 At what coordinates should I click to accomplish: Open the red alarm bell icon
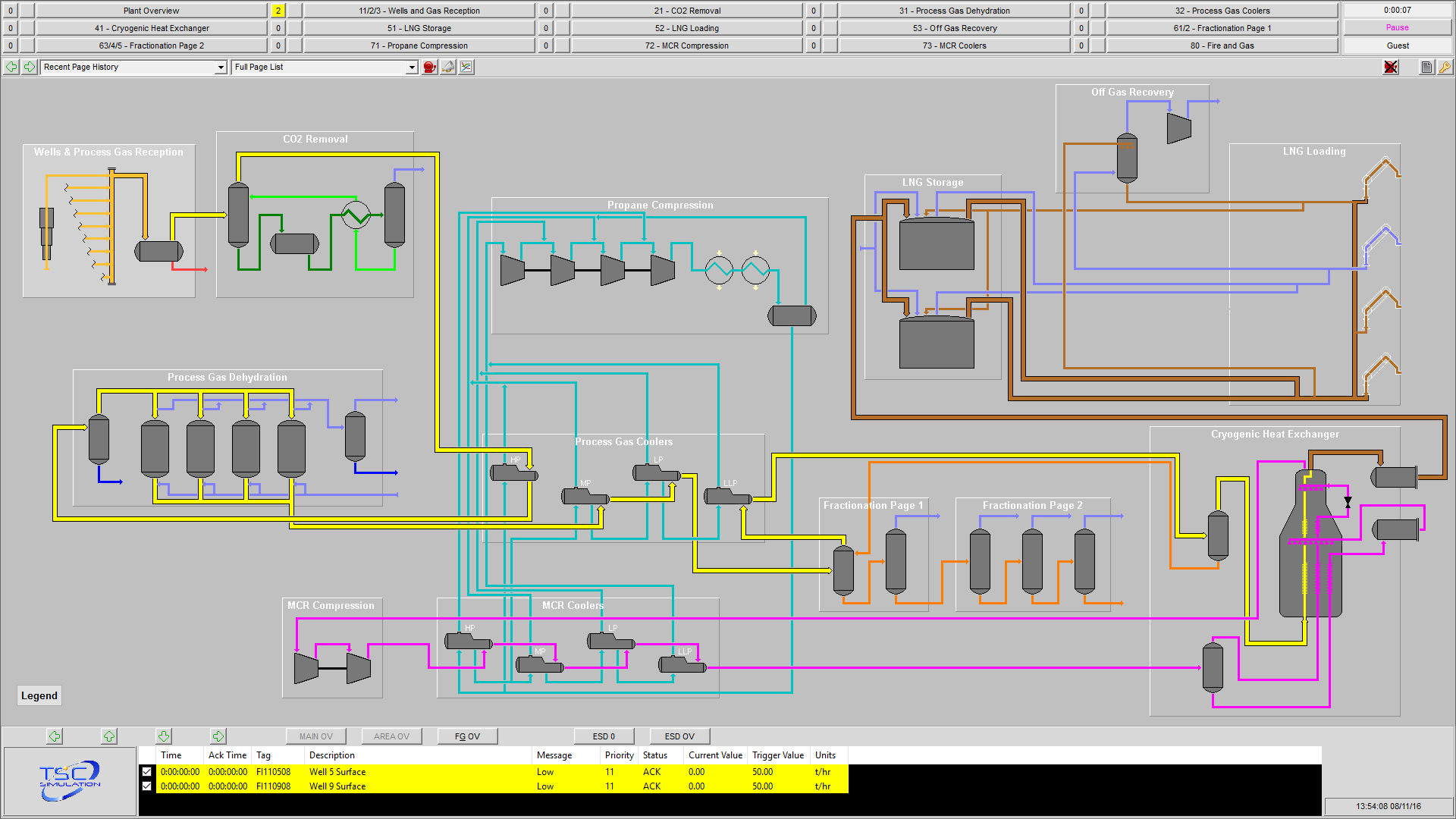point(430,67)
